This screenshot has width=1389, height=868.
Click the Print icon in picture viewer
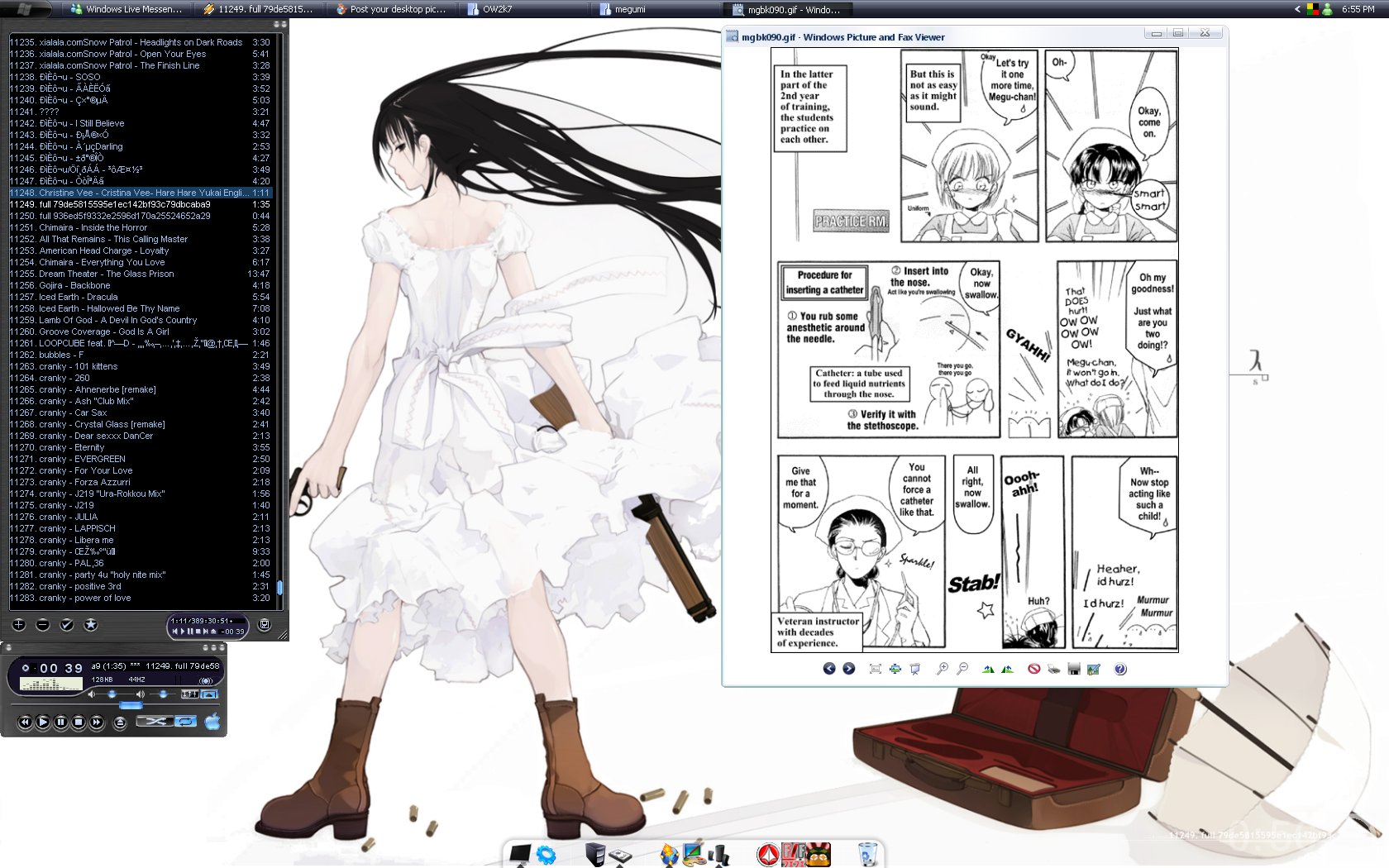1053,669
